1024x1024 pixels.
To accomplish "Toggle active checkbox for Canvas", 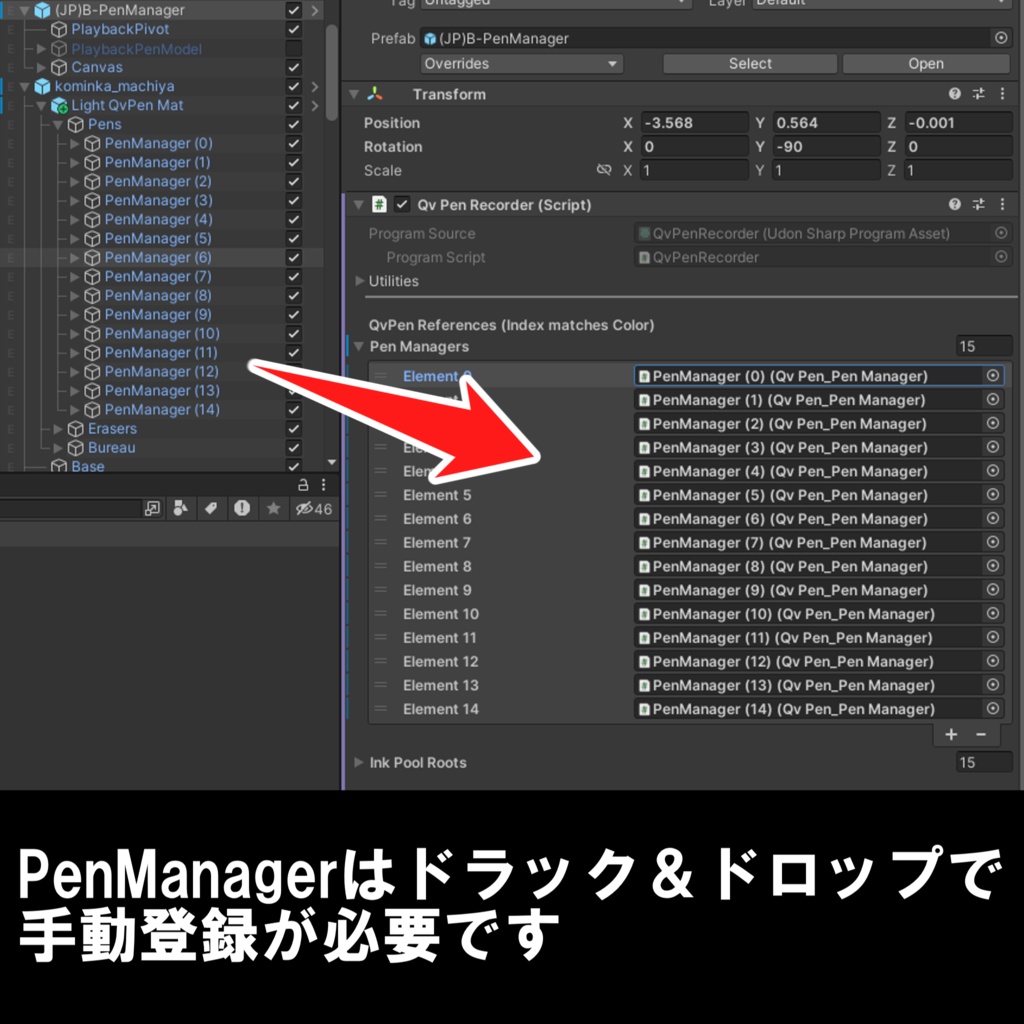I will [294, 67].
